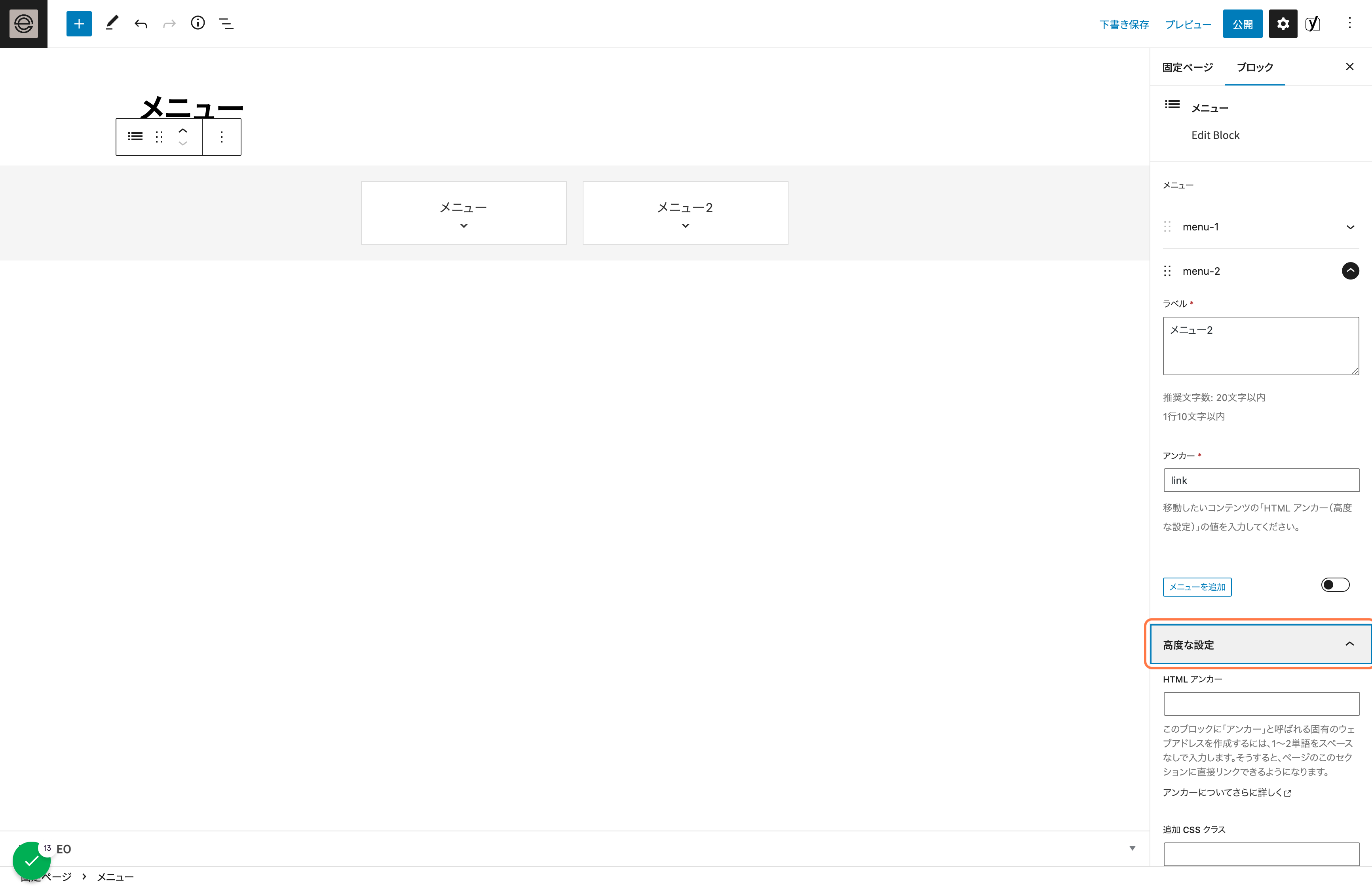
Task: Undo the last change
Action: tap(141, 24)
